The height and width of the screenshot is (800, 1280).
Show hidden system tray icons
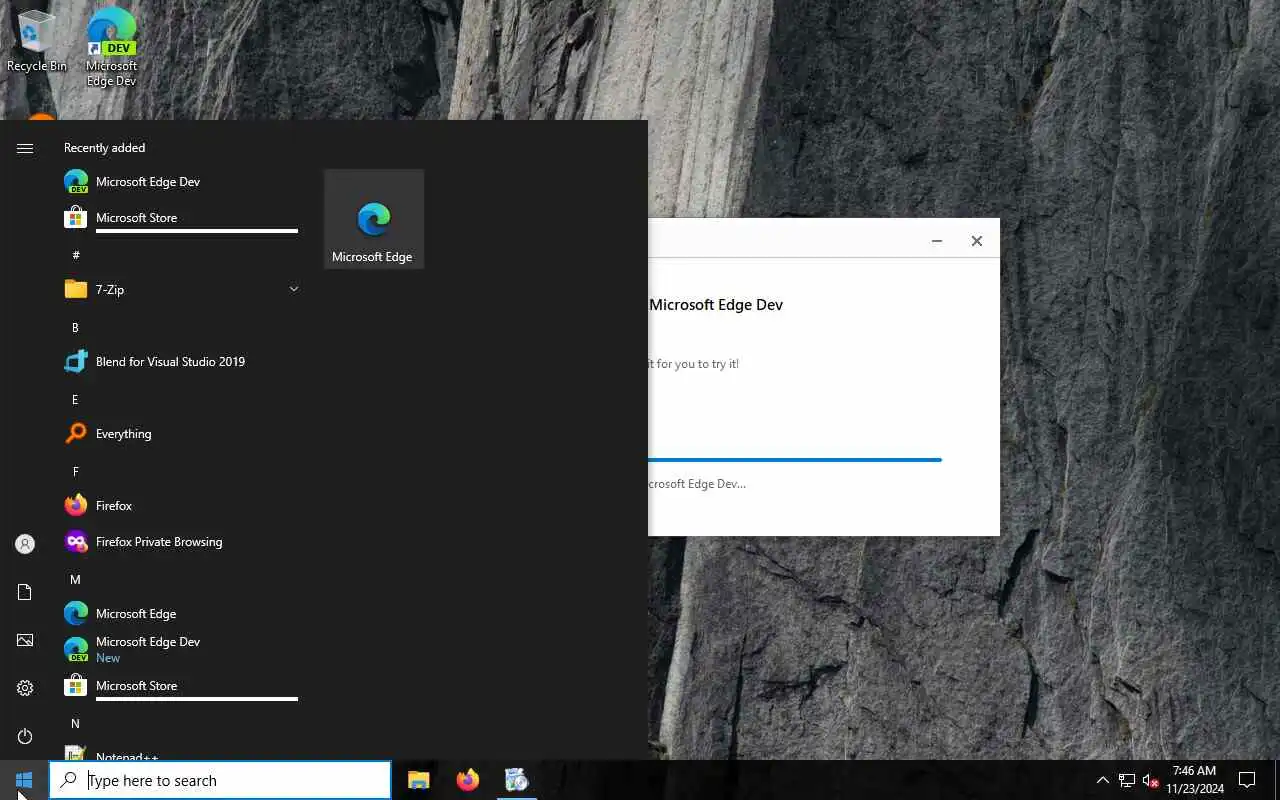coord(1103,780)
